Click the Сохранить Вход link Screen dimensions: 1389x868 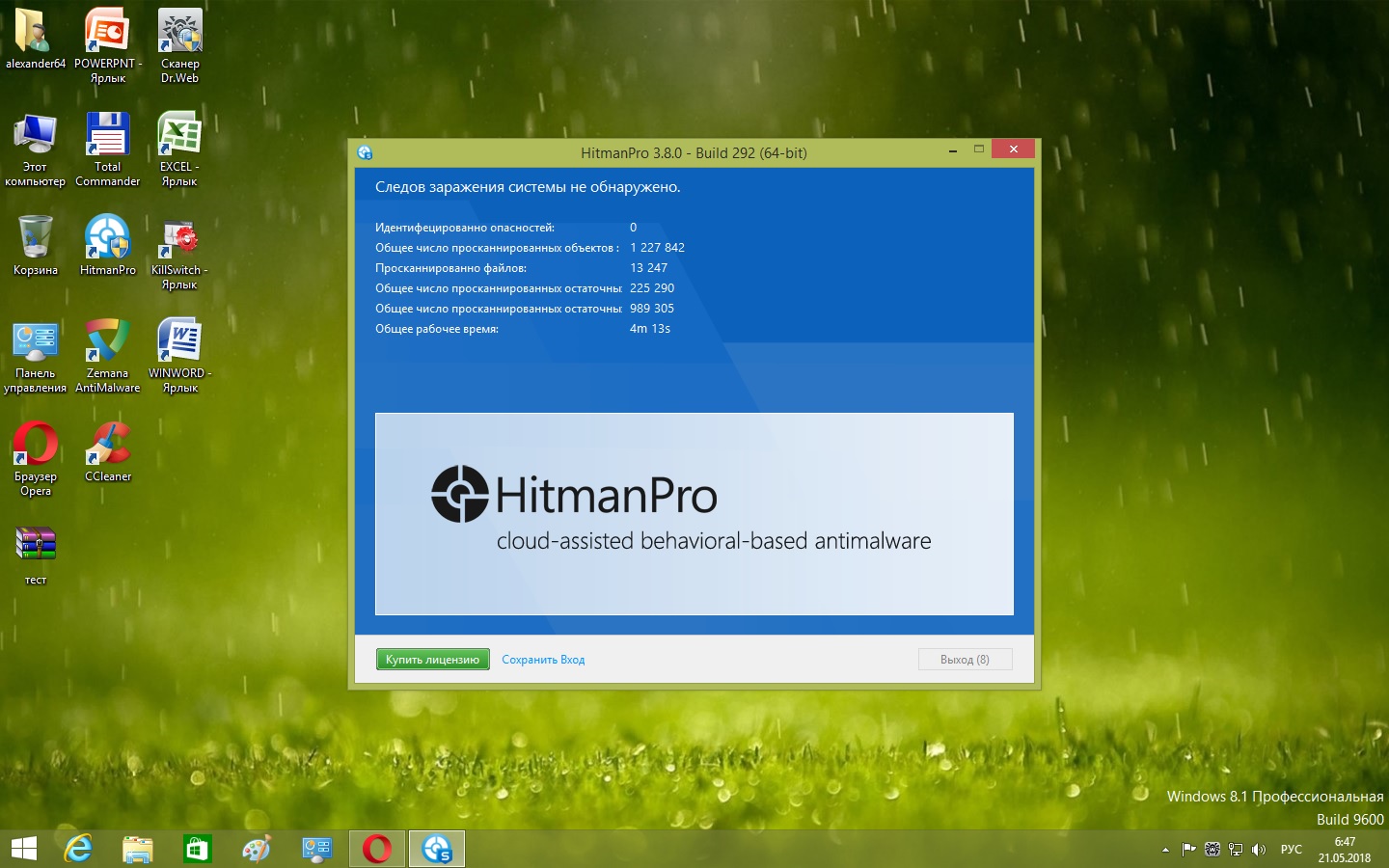coord(543,660)
